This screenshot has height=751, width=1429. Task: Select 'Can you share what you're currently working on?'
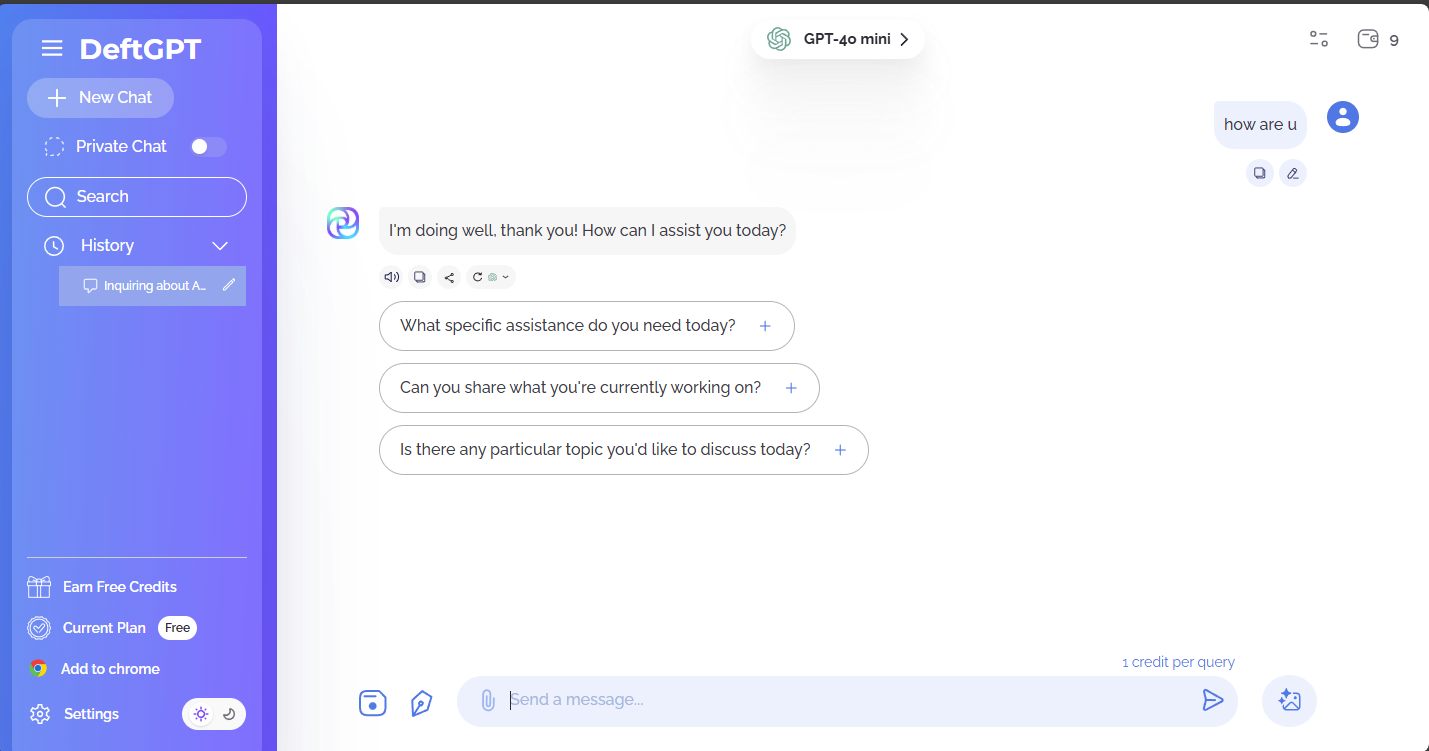[x=599, y=388]
